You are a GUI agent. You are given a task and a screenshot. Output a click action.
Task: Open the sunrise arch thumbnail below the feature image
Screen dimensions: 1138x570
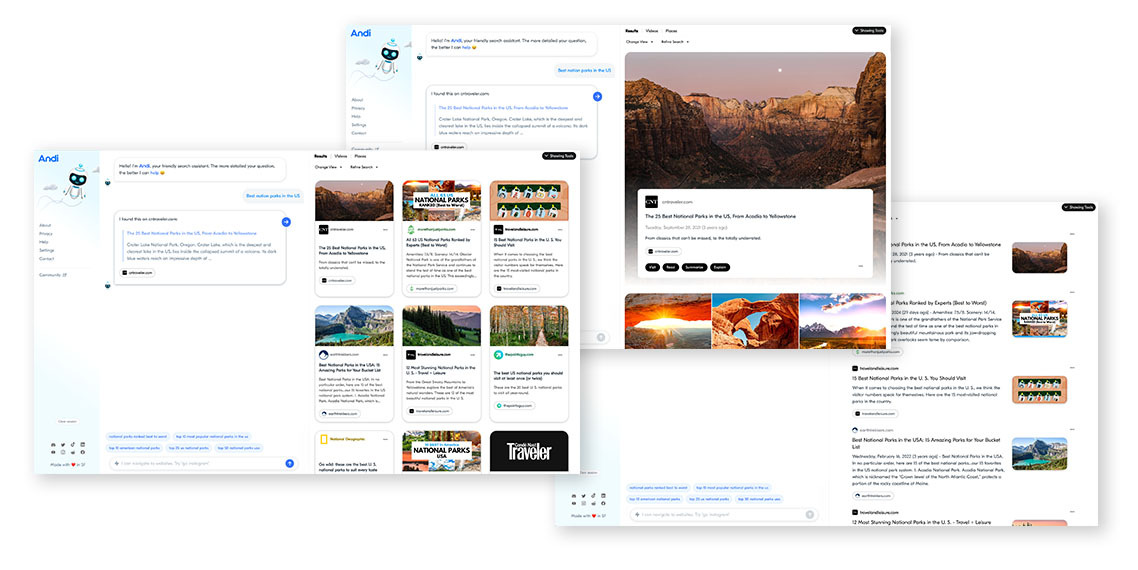click(668, 321)
